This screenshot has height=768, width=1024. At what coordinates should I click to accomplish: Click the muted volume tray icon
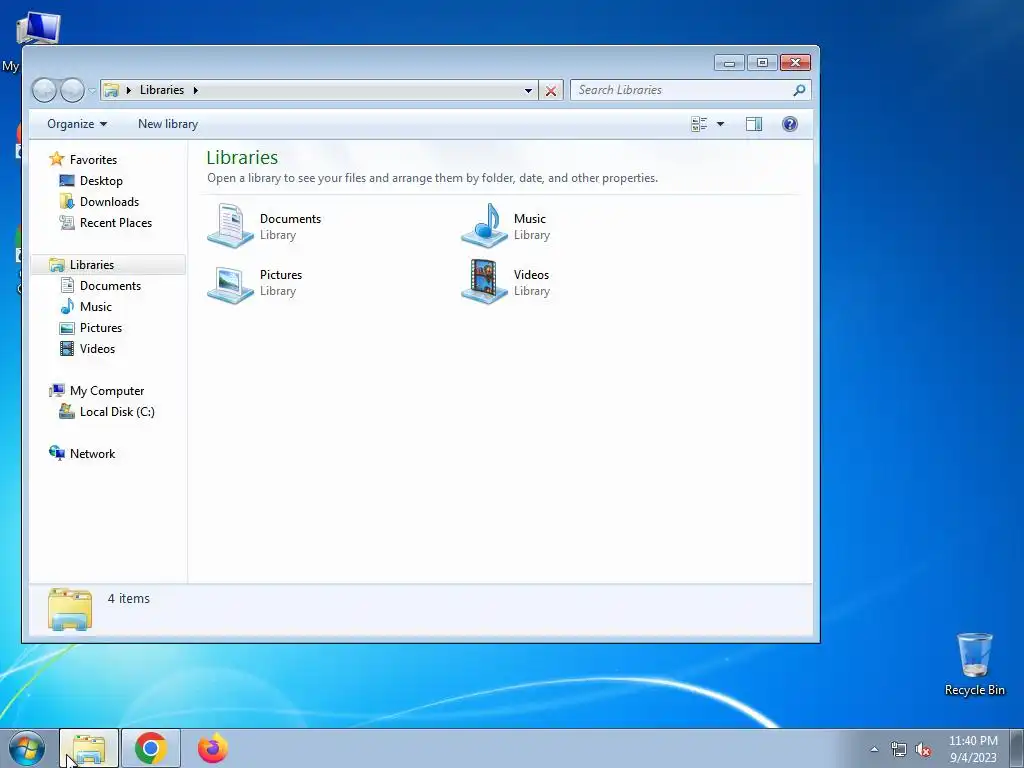pyautogui.click(x=923, y=750)
